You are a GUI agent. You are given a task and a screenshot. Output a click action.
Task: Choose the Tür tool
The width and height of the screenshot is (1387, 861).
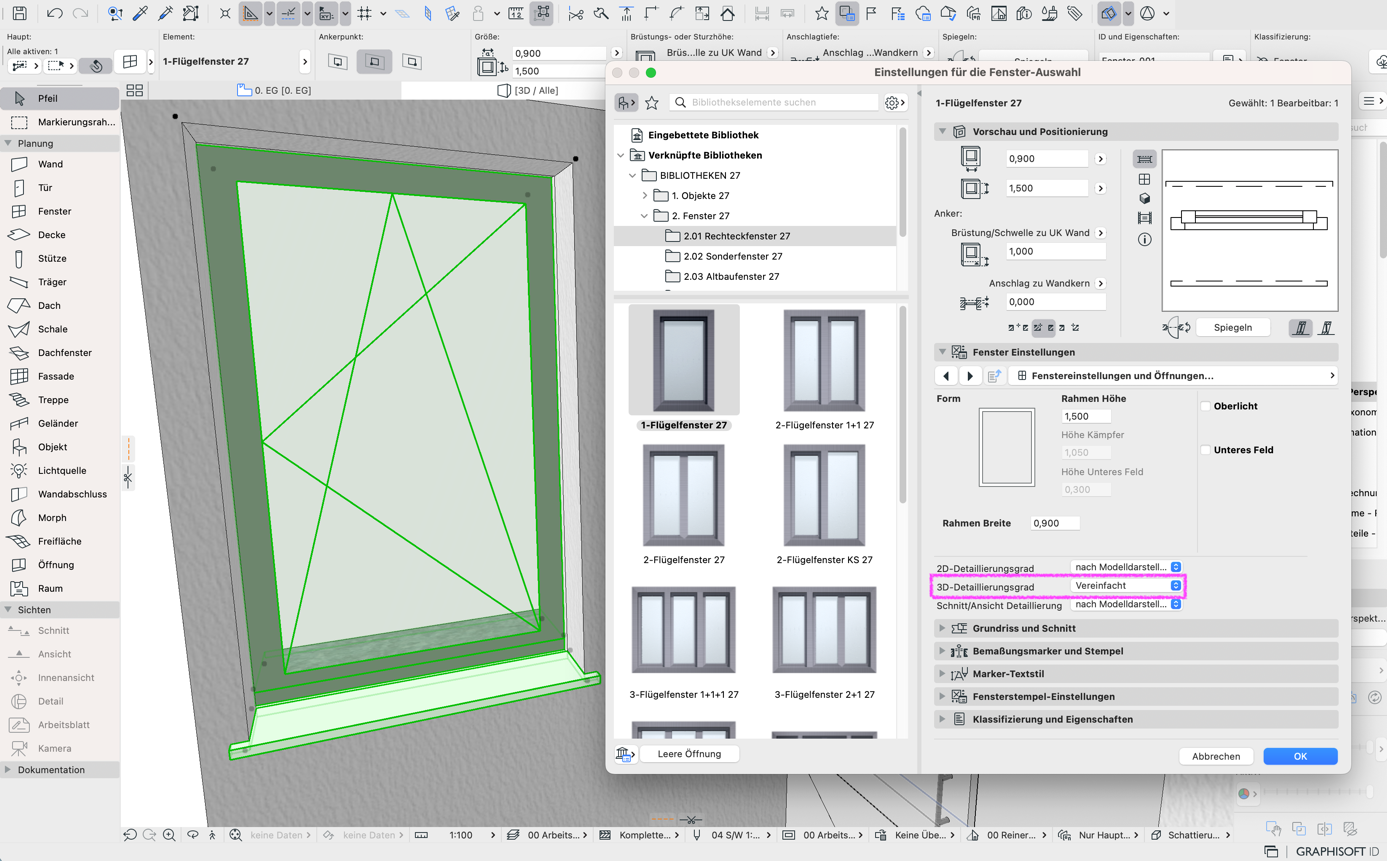[x=60, y=188]
